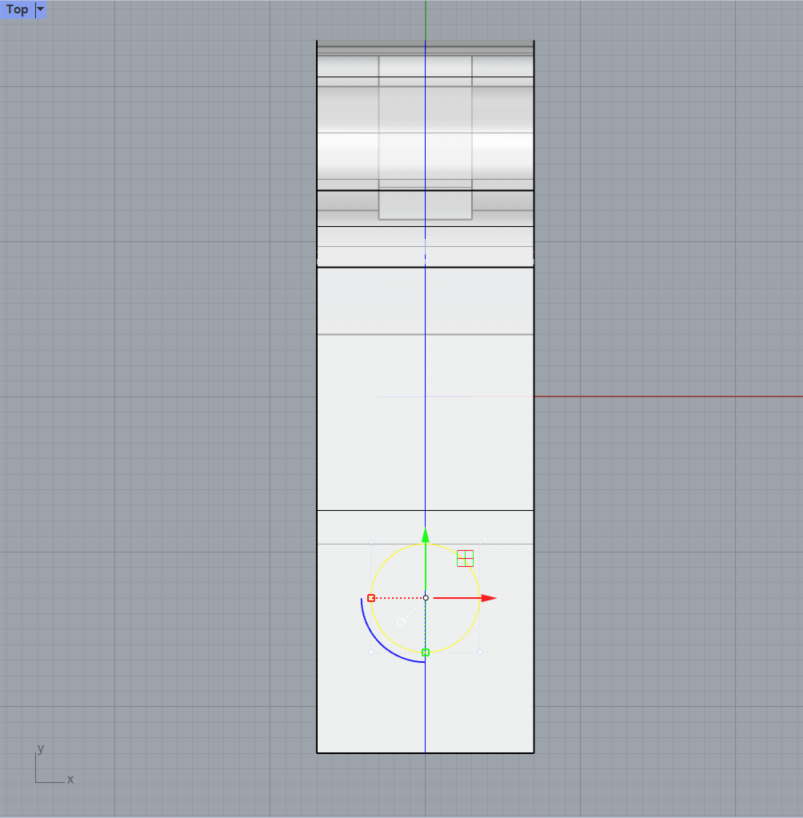Click the gumball blue rotation arc
This screenshot has height=818, width=803.
coord(380,643)
